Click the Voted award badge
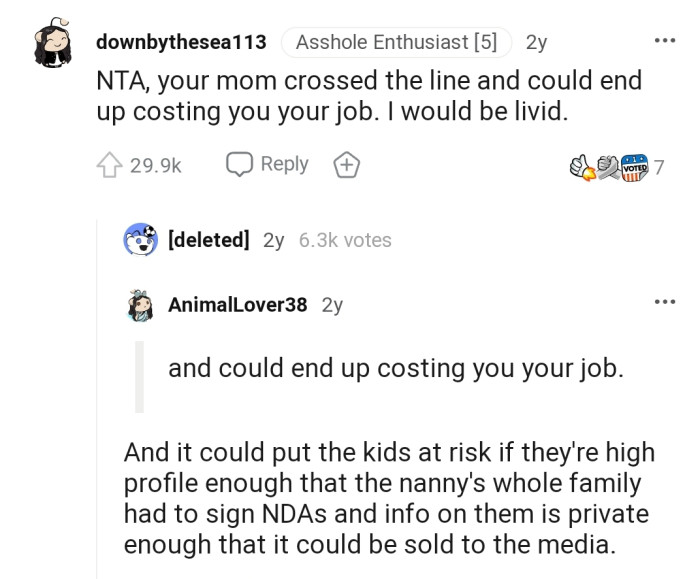This screenshot has height=579, width=700. coord(634,166)
